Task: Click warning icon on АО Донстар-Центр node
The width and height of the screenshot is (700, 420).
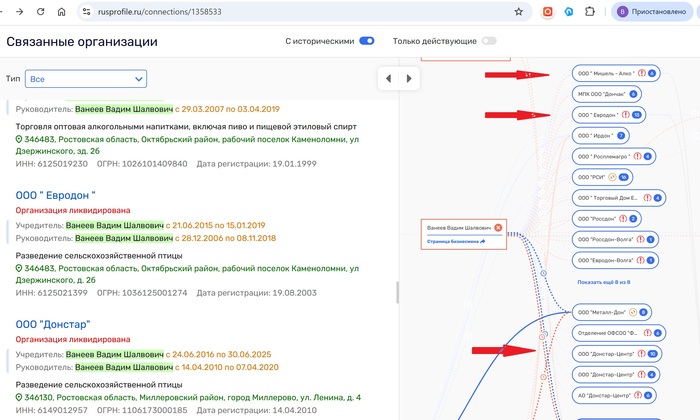Action: pyautogui.click(x=638, y=395)
